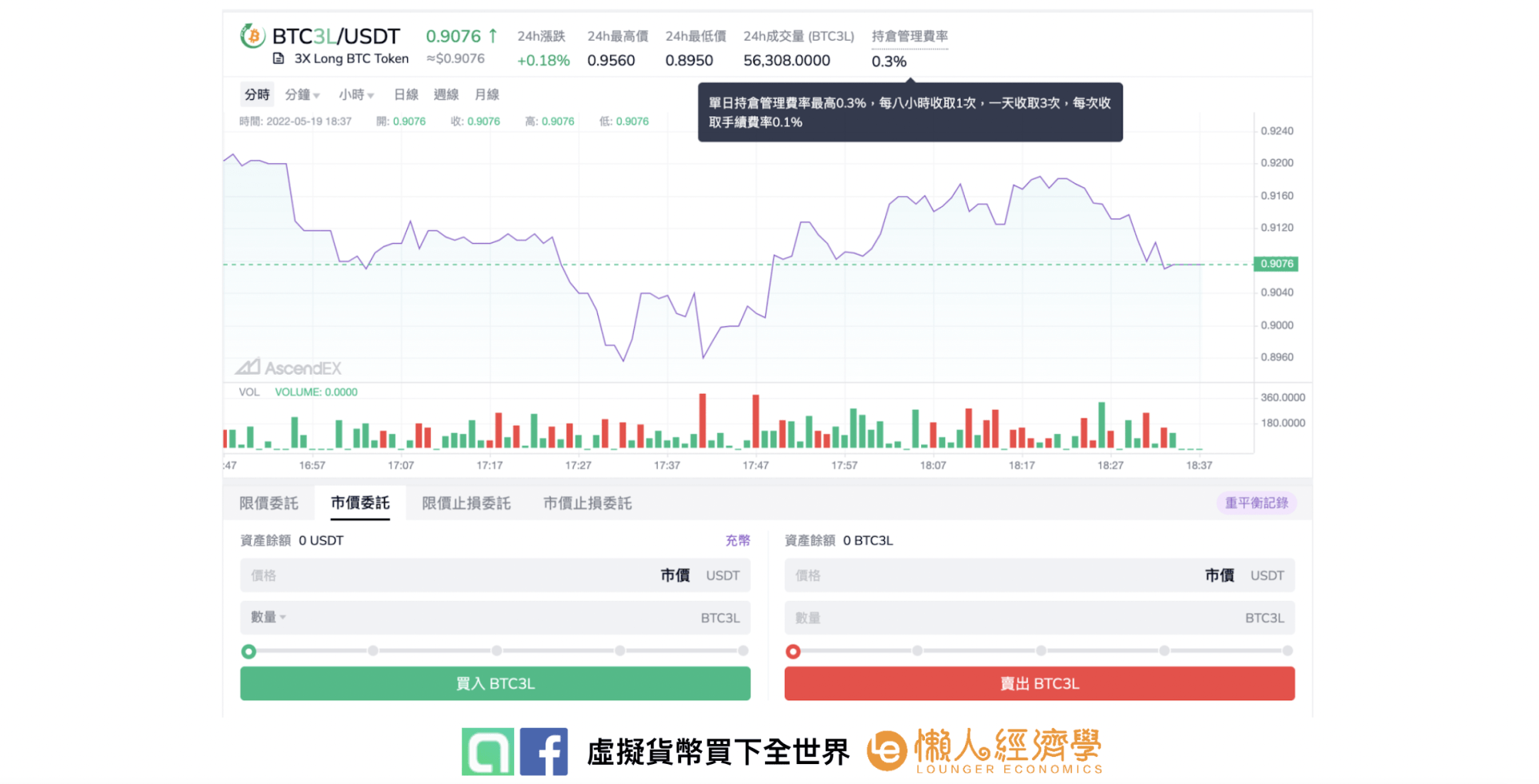Viewport: 1539px width, 784px height.
Task: Click the +0.18% 24h change value
Action: [x=543, y=61]
